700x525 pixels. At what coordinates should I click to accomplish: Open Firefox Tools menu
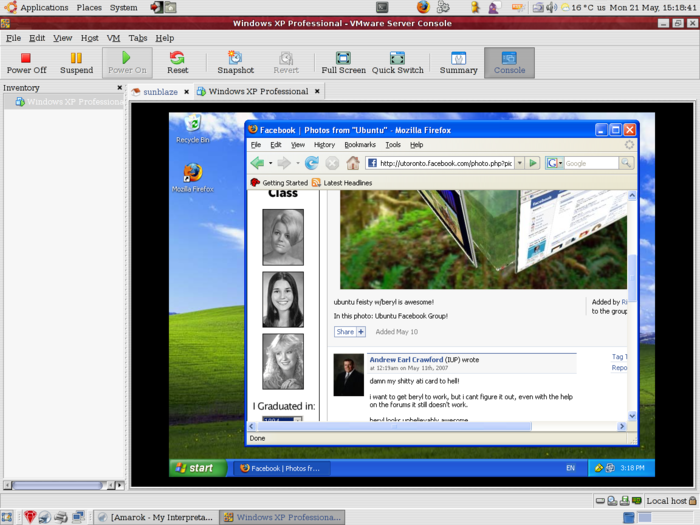pos(393,145)
